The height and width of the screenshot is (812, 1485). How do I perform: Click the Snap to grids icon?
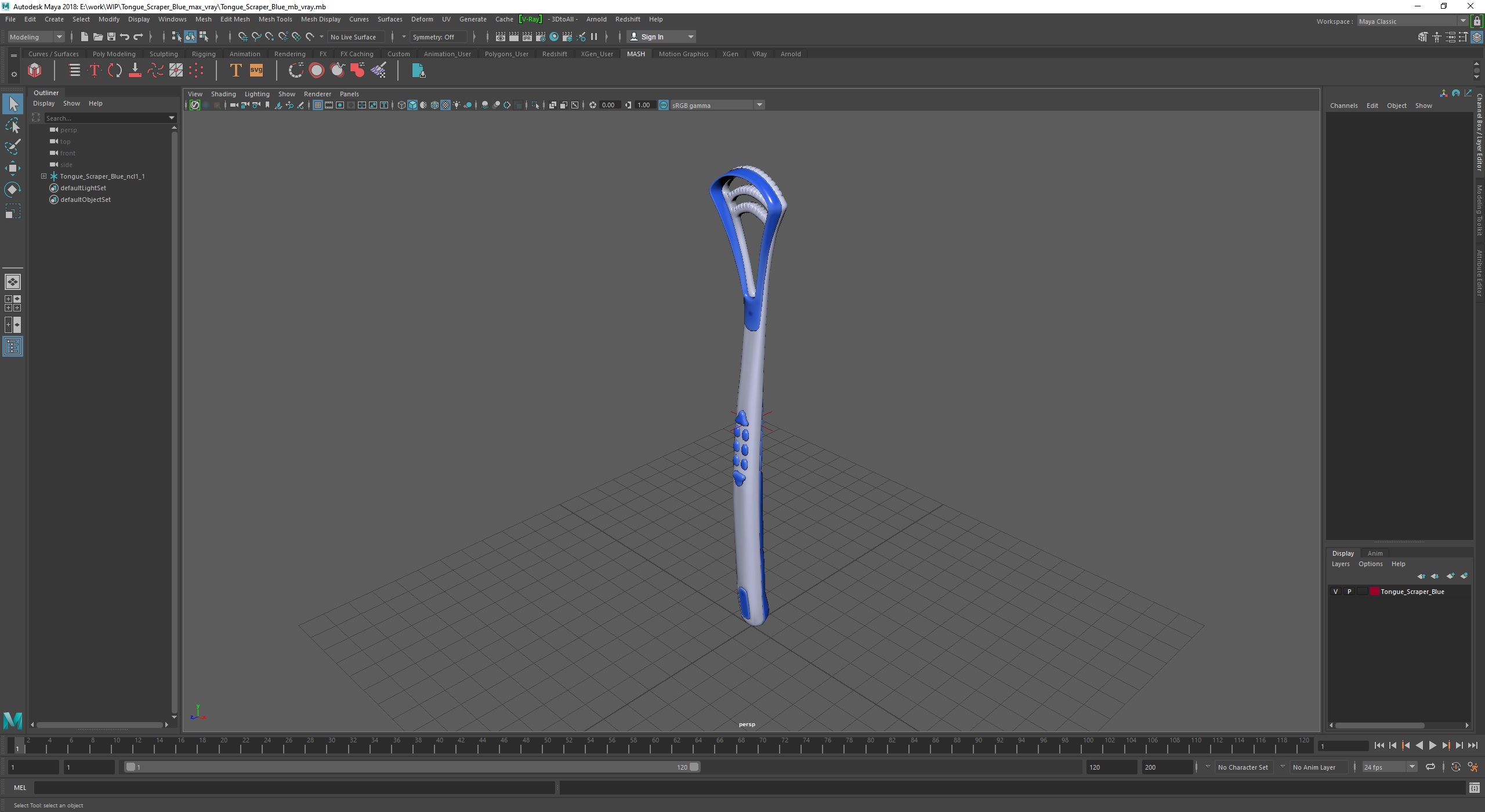coord(242,37)
